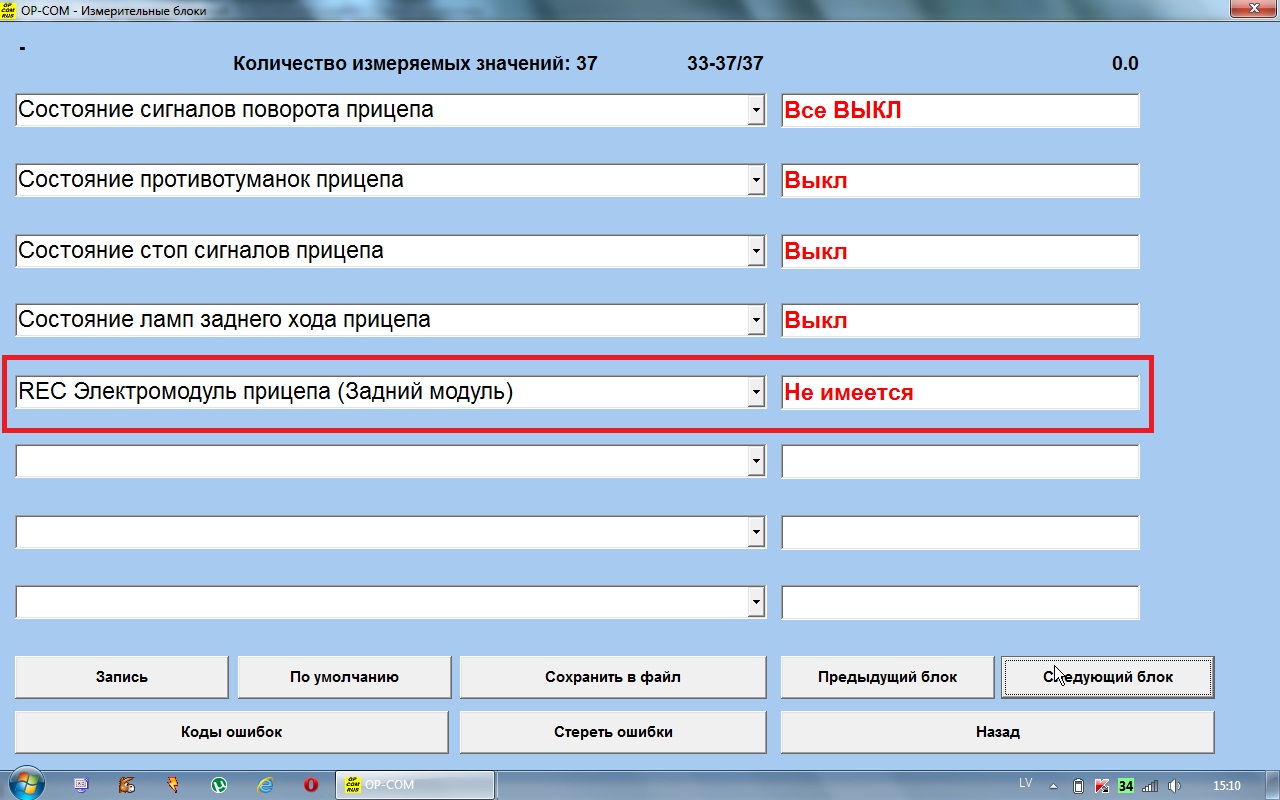Click the 'Не имеется' value field

pos(959,393)
